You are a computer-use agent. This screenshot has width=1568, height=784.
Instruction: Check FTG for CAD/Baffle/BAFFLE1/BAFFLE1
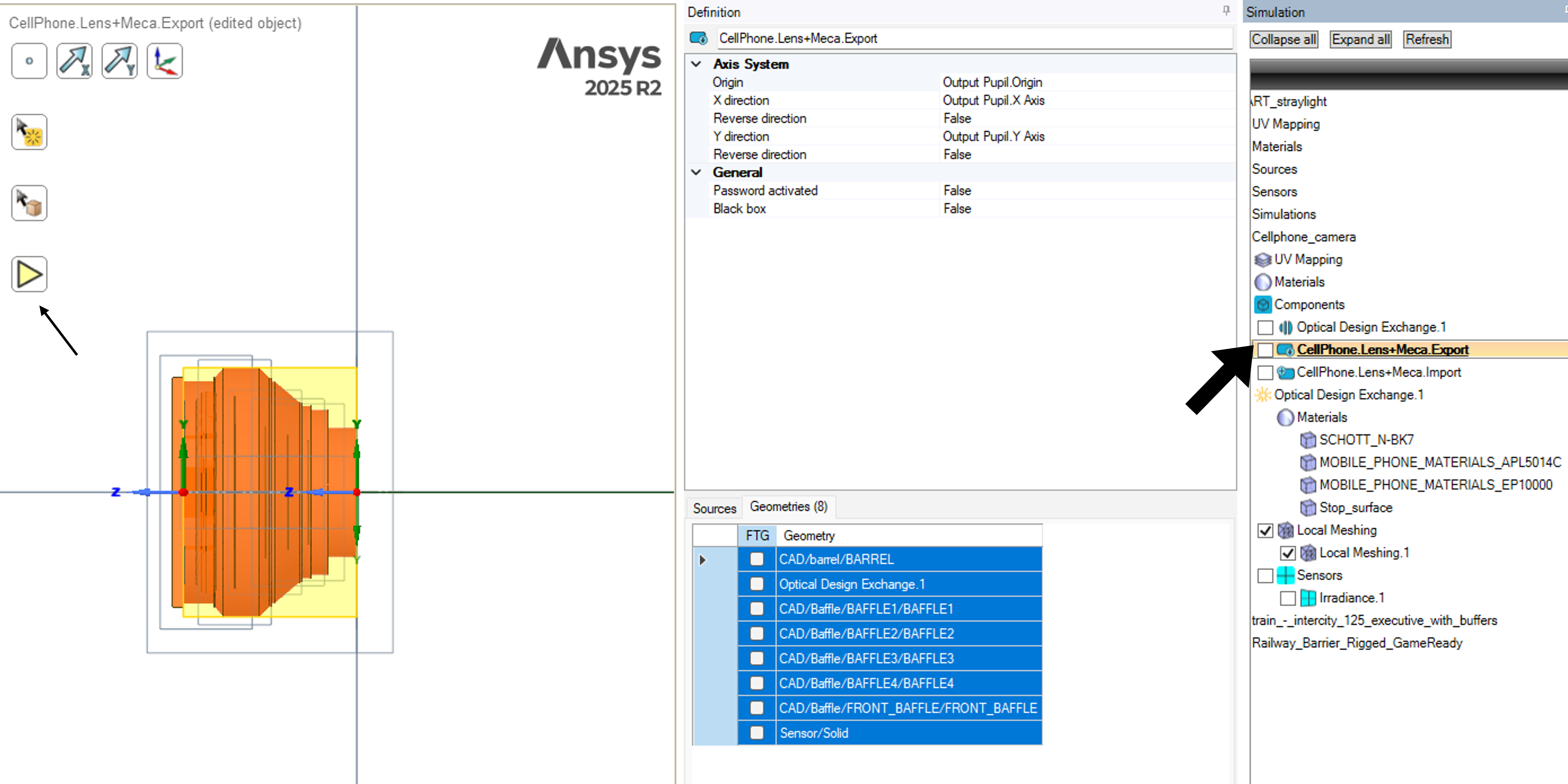click(757, 609)
